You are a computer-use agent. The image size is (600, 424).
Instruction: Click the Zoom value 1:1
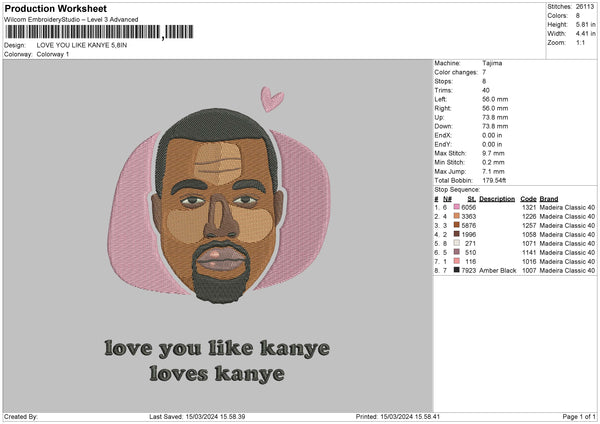pyautogui.click(x=580, y=42)
